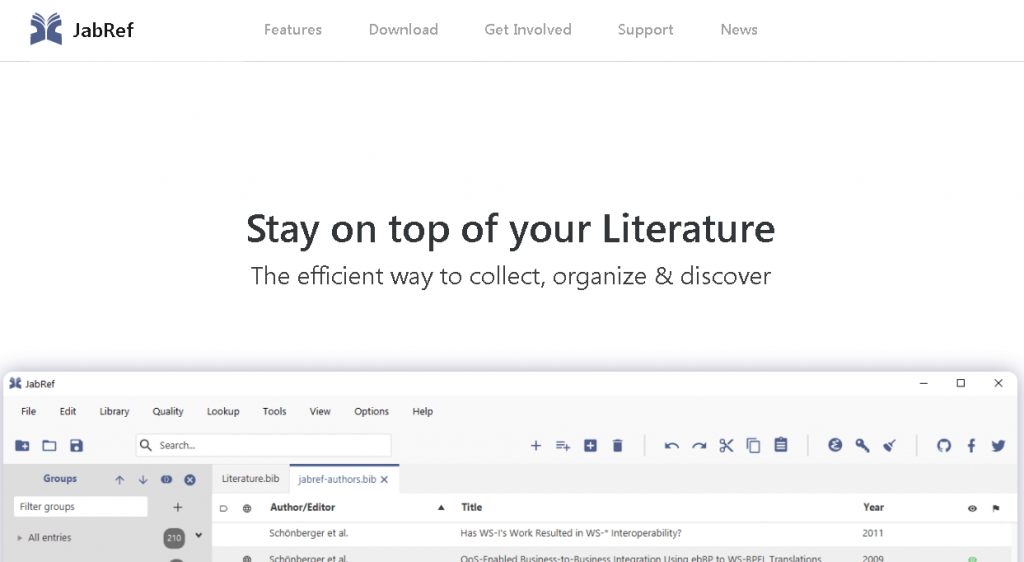Image resolution: width=1024 pixels, height=562 pixels.
Task: Switch to the jabref-authors.bib tab
Action: click(x=337, y=479)
